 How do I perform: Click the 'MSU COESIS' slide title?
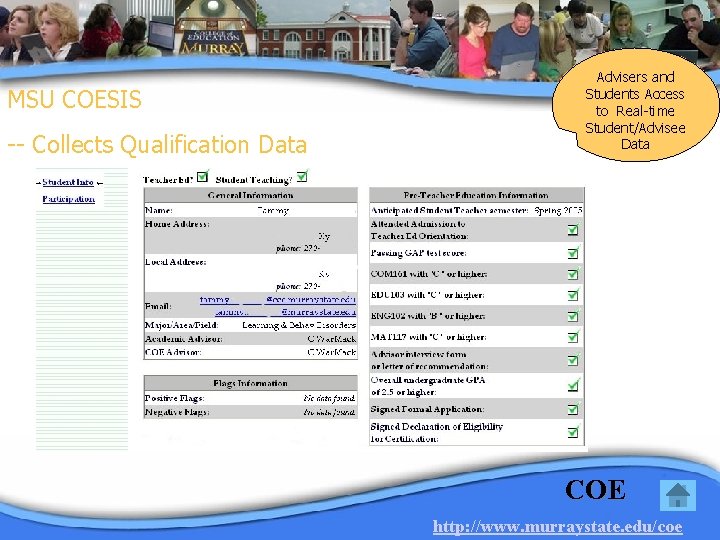tap(74, 99)
